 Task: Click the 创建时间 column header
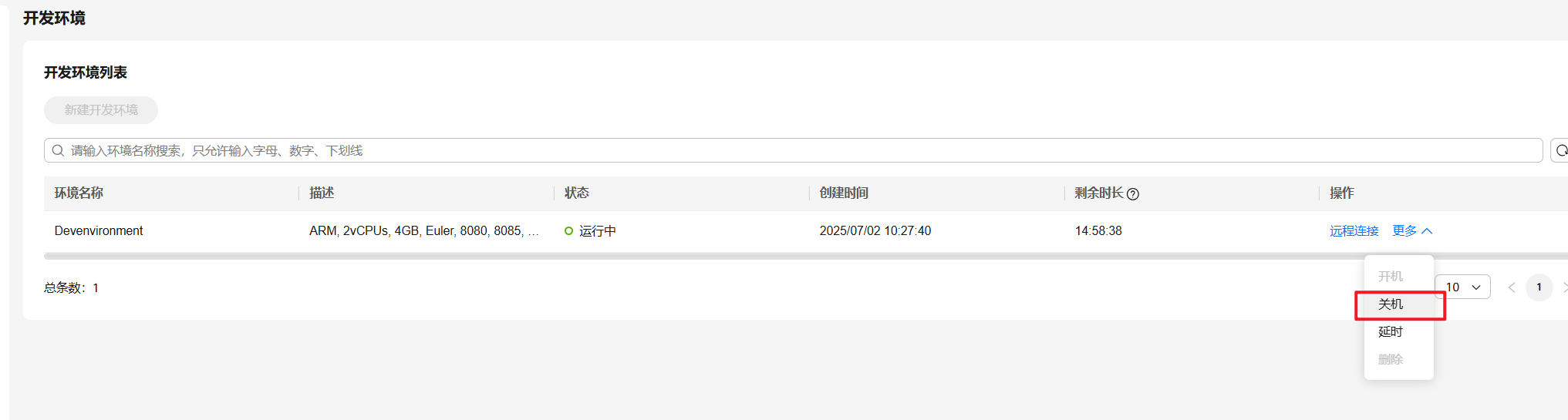click(x=844, y=193)
